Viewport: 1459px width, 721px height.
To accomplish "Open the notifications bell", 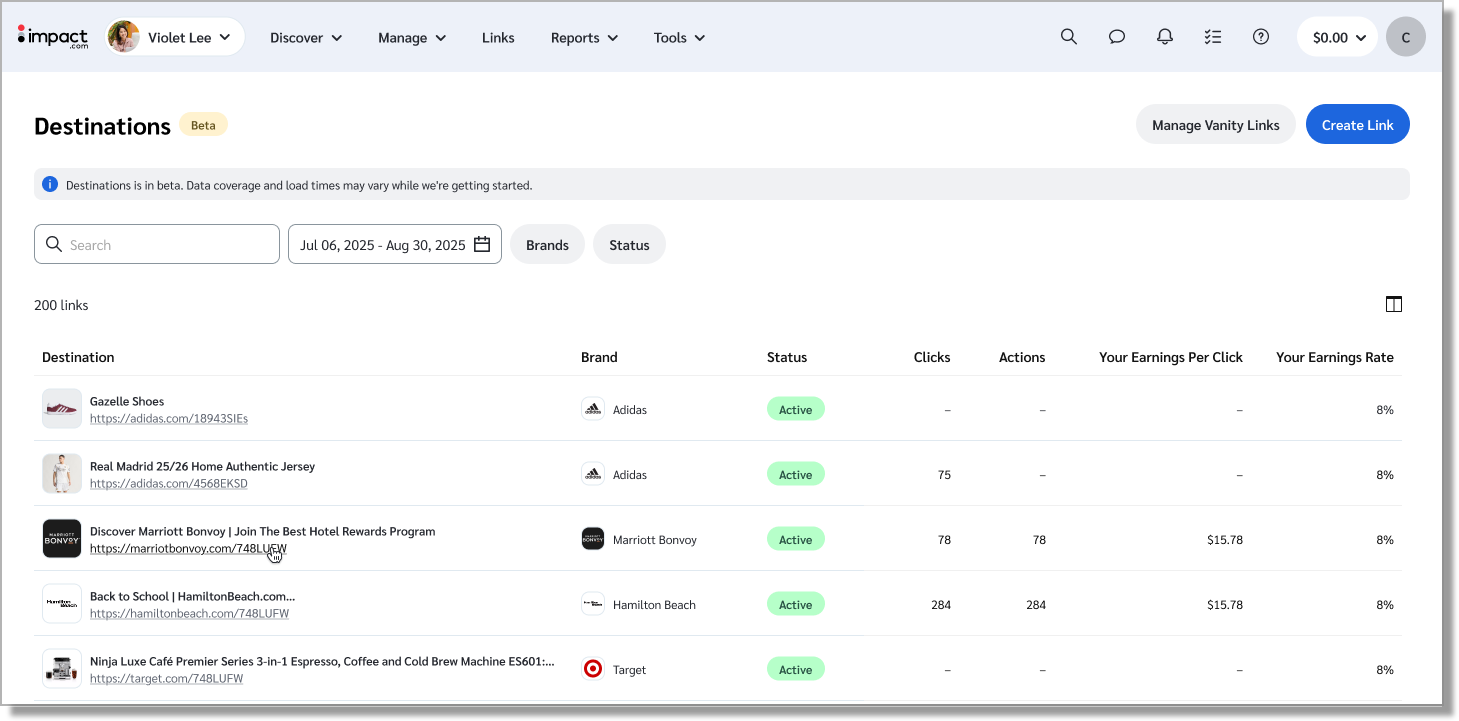I will coord(1165,37).
